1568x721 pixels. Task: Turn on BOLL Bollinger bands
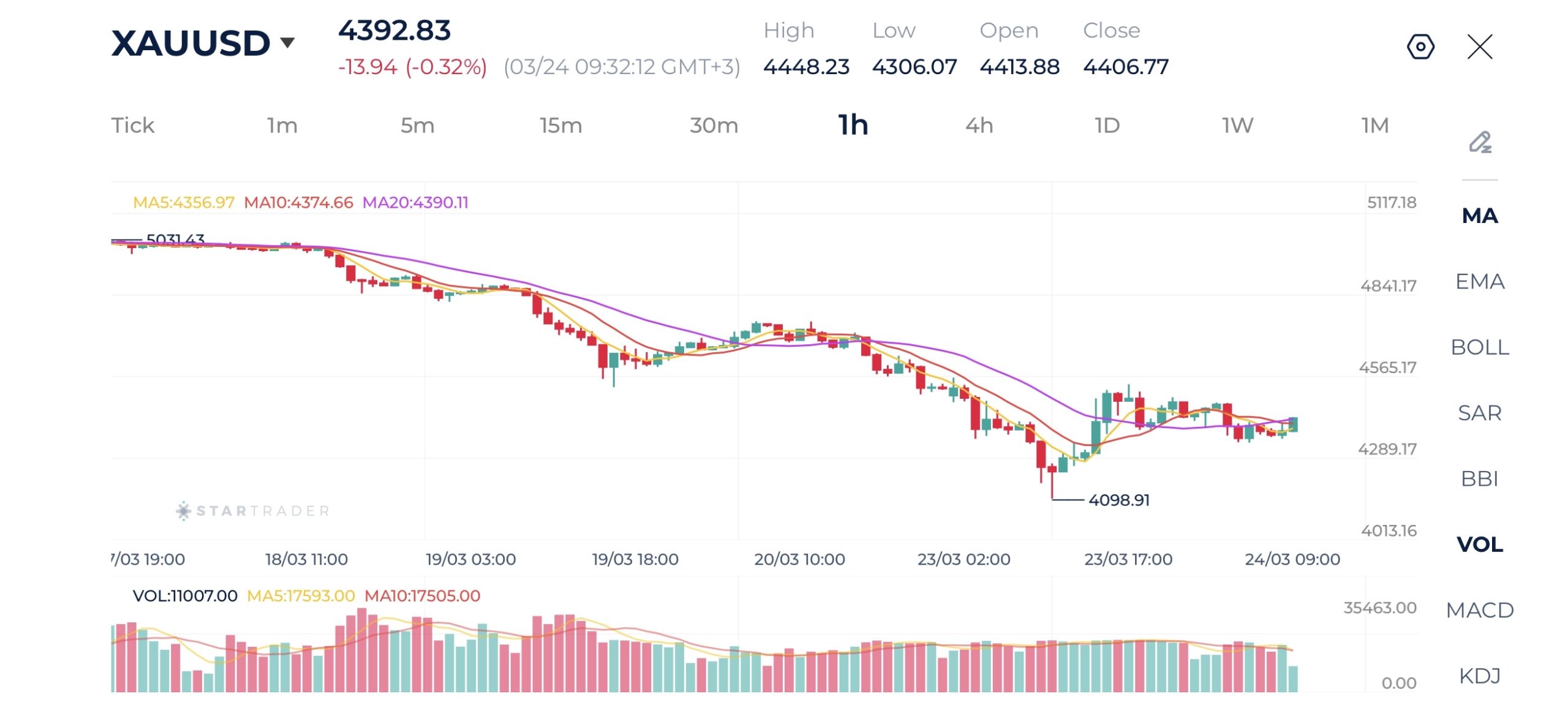tap(1480, 347)
